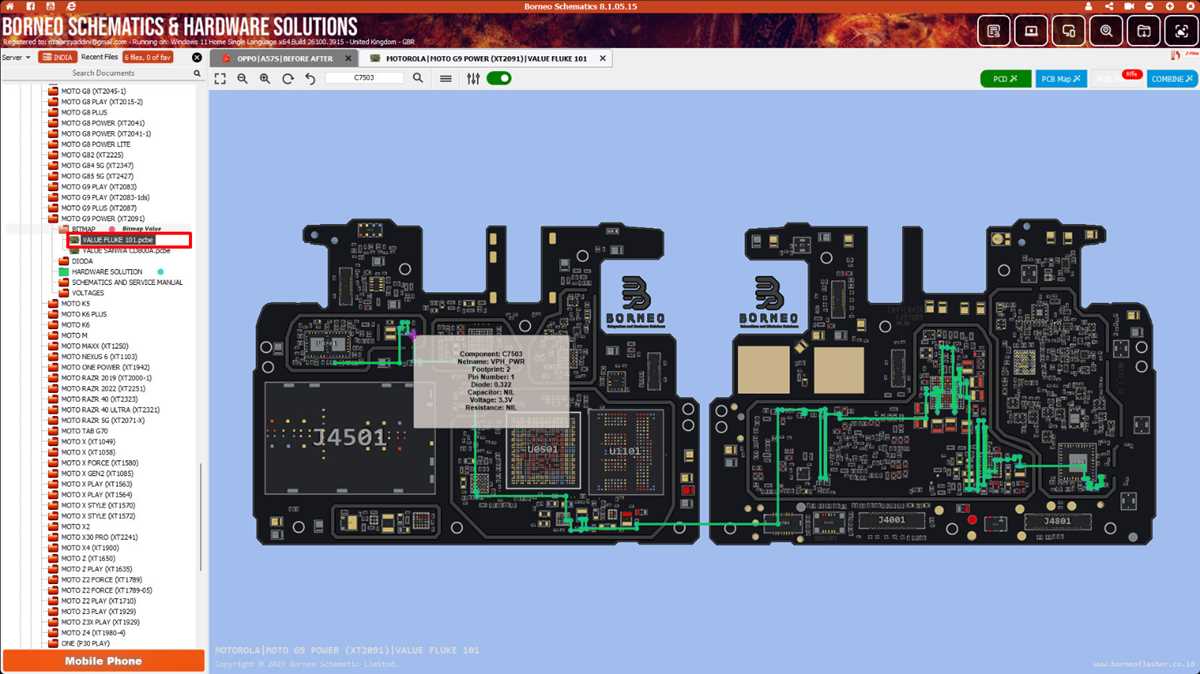Open the Facebook icon in title bar

click(x=30, y=6)
